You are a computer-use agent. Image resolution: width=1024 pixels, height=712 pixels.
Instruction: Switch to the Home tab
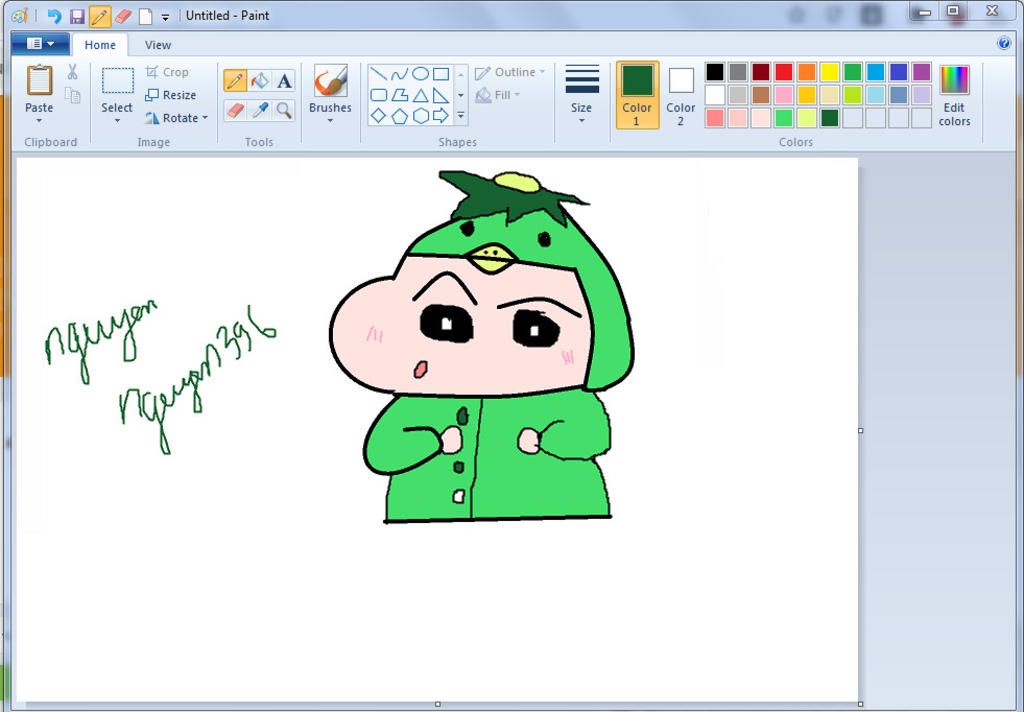tap(100, 45)
